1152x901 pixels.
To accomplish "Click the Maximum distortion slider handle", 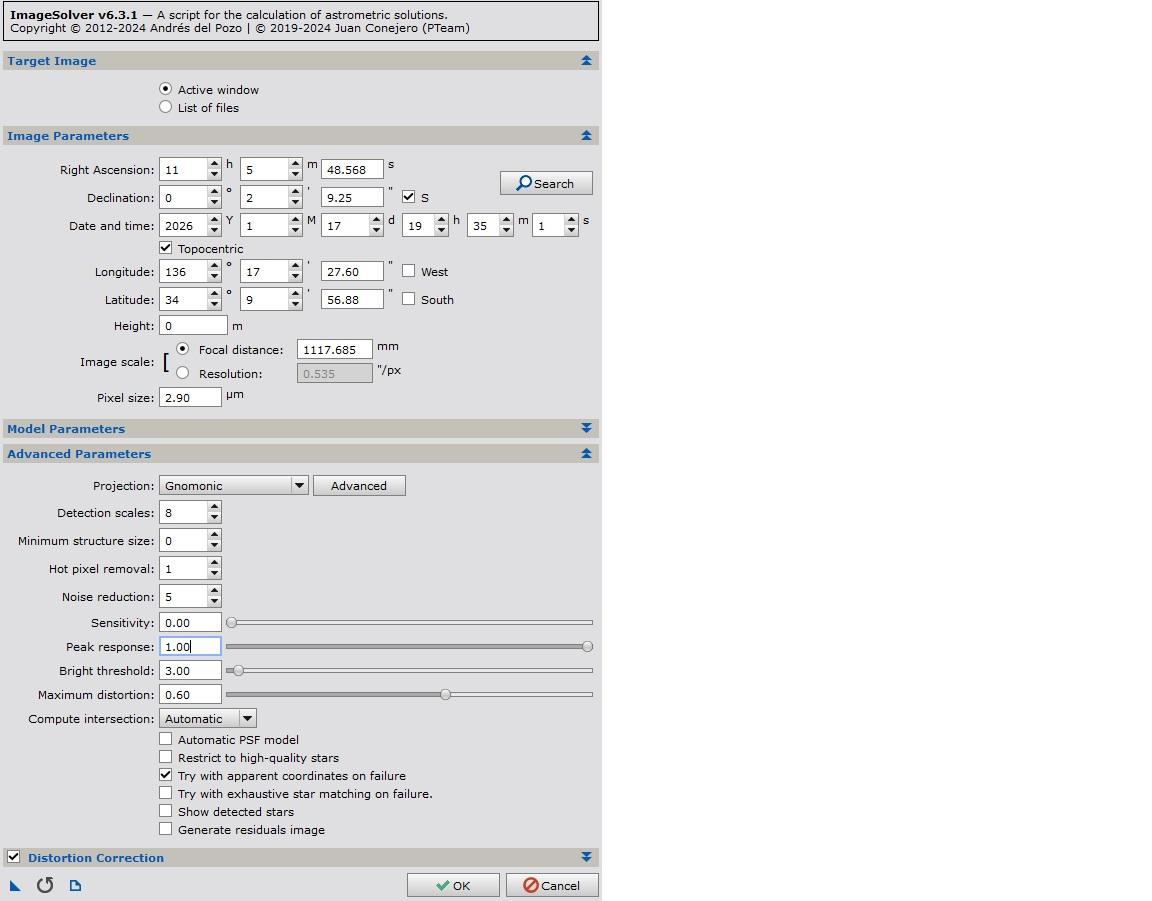I will (446, 694).
